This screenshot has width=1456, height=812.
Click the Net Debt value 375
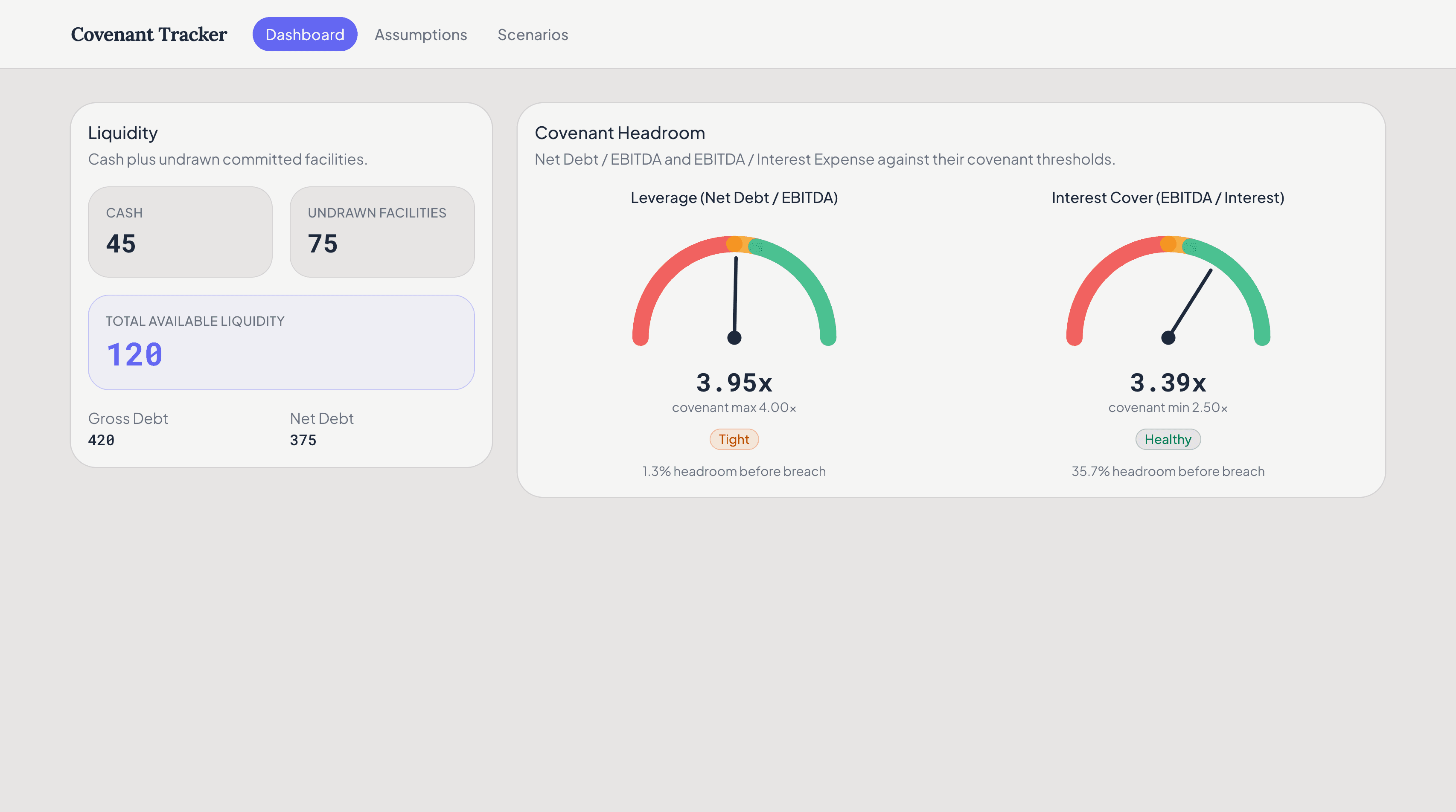pos(303,440)
